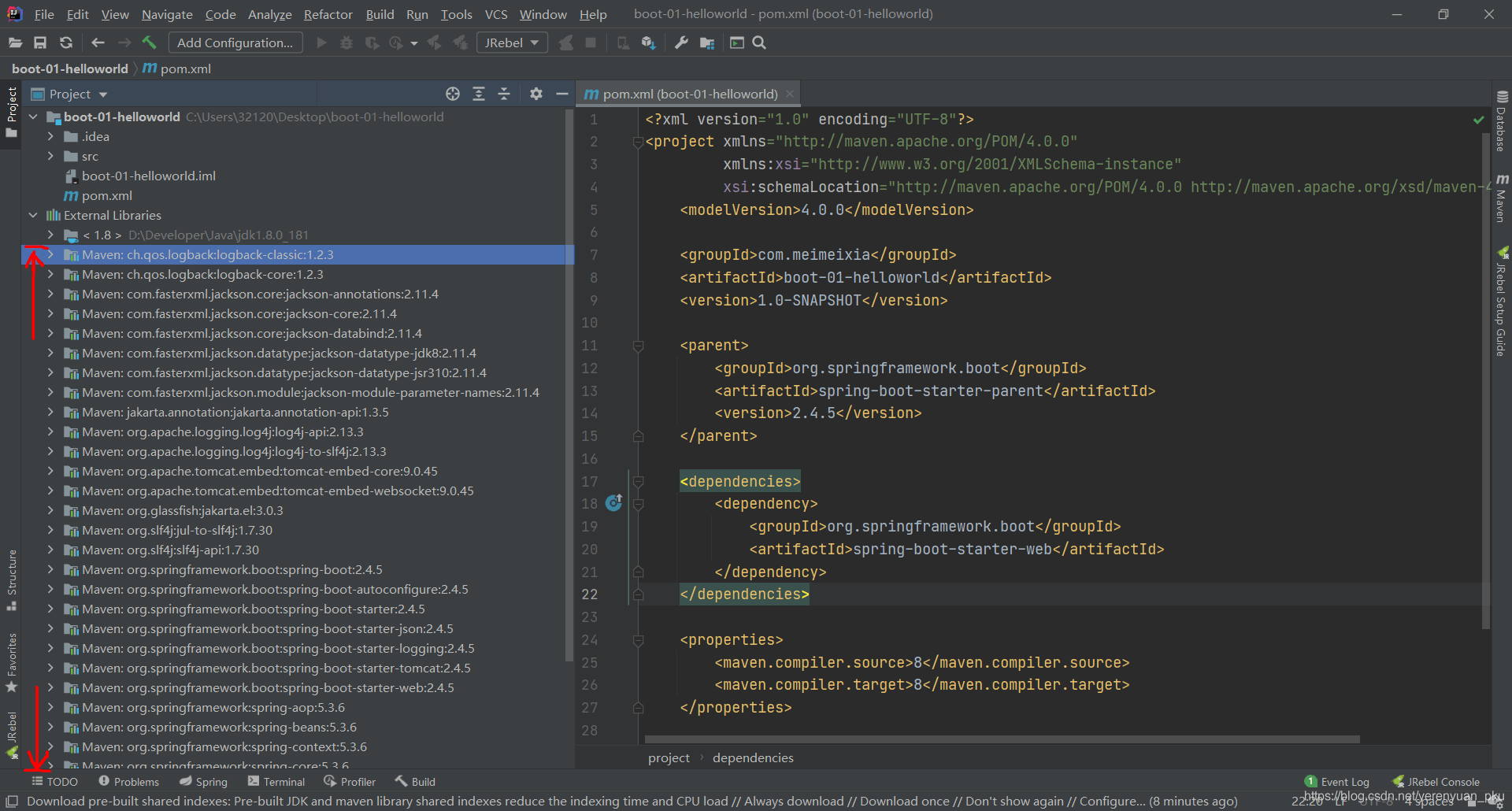Open the Structure side tool window
The image size is (1512, 811).
tap(12, 580)
